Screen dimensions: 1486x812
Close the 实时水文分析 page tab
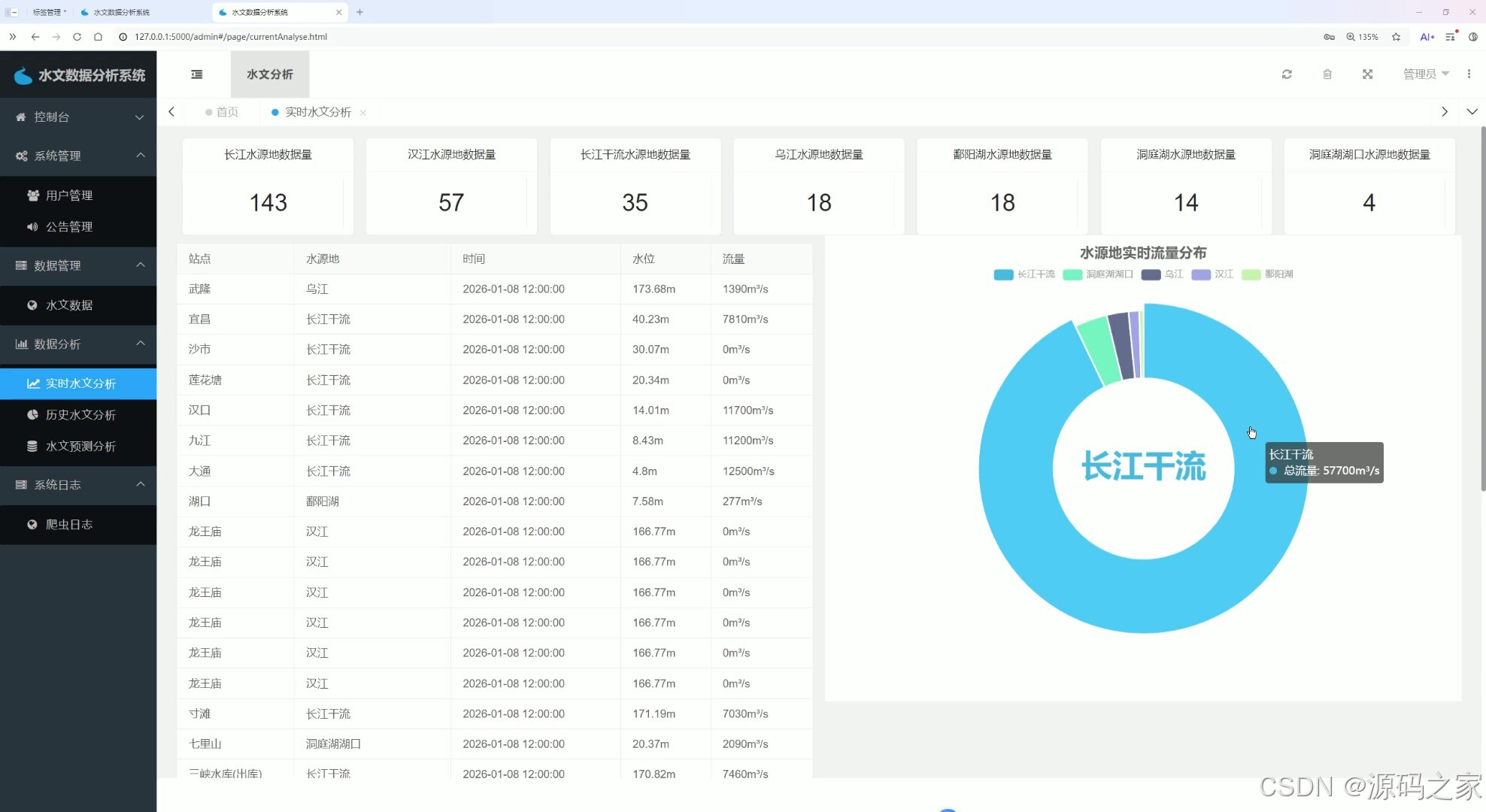tap(363, 113)
